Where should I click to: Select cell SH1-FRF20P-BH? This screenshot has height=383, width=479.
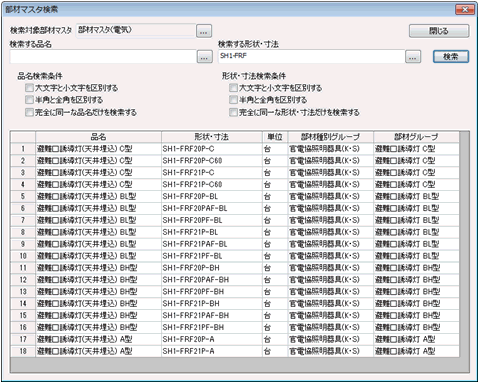pyautogui.click(x=212, y=268)
